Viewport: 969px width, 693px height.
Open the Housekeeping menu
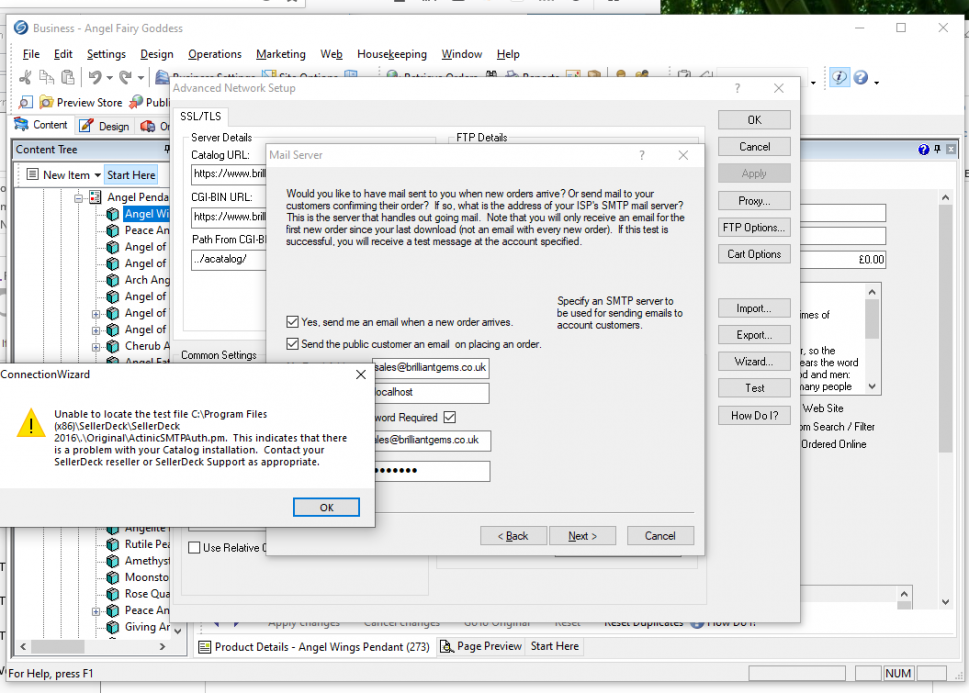click(x=391, y=54)
